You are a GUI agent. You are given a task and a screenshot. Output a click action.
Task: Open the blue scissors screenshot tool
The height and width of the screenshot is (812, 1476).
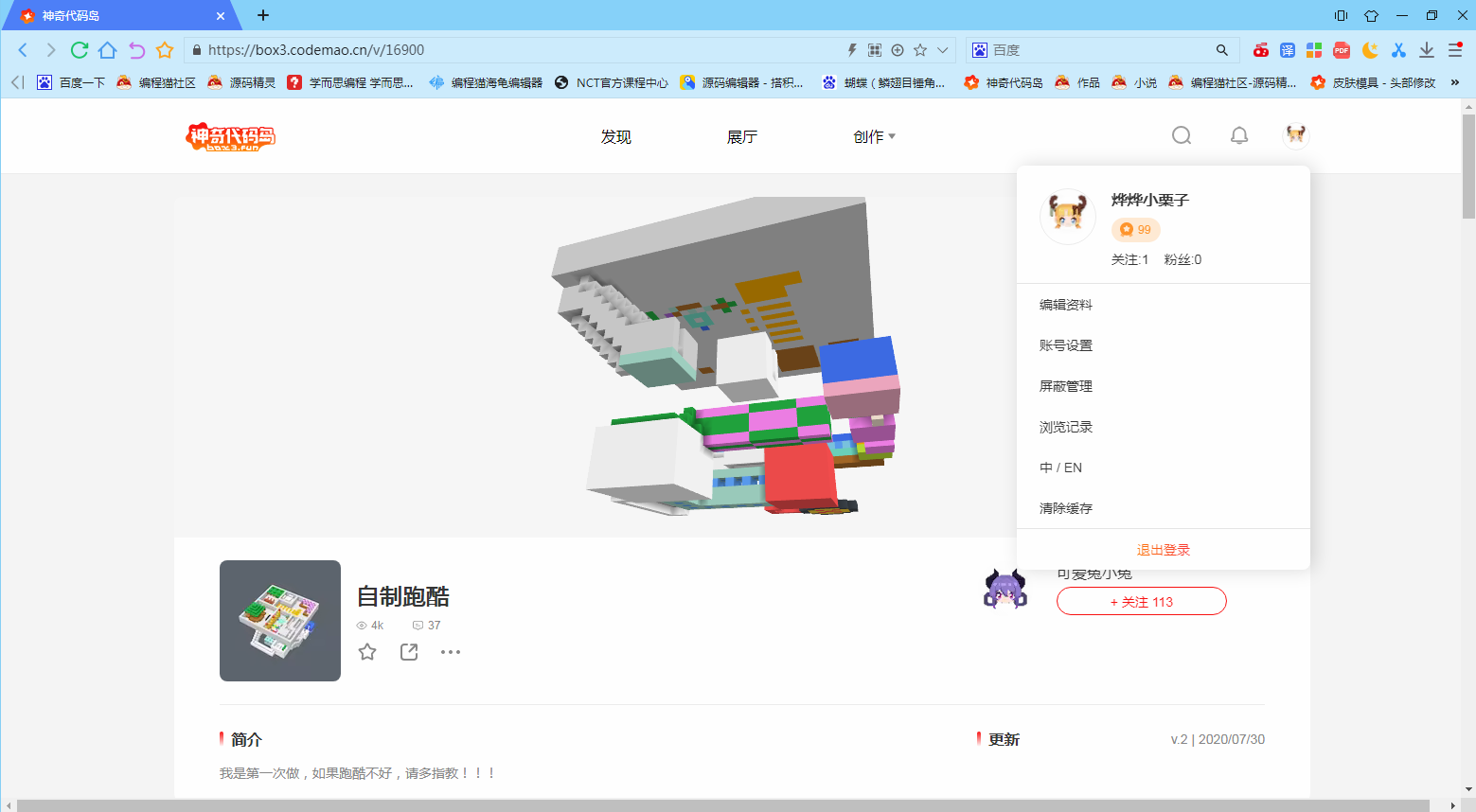pos(1398,50)
